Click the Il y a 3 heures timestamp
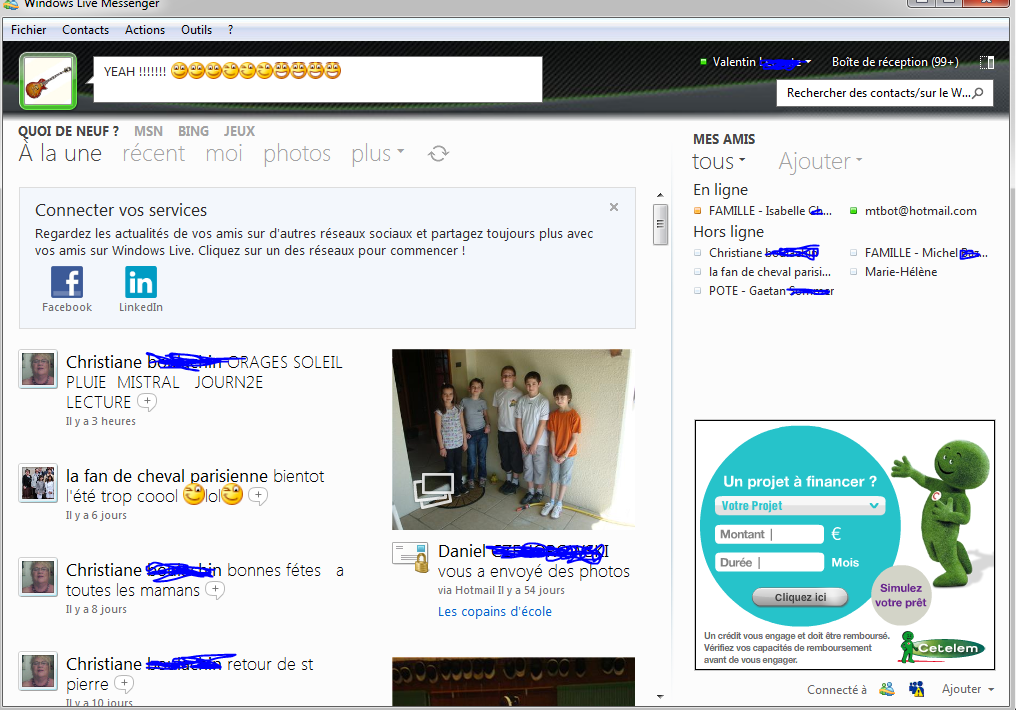Viewport: 1016px width, 710px height. (x=100, y=421)
